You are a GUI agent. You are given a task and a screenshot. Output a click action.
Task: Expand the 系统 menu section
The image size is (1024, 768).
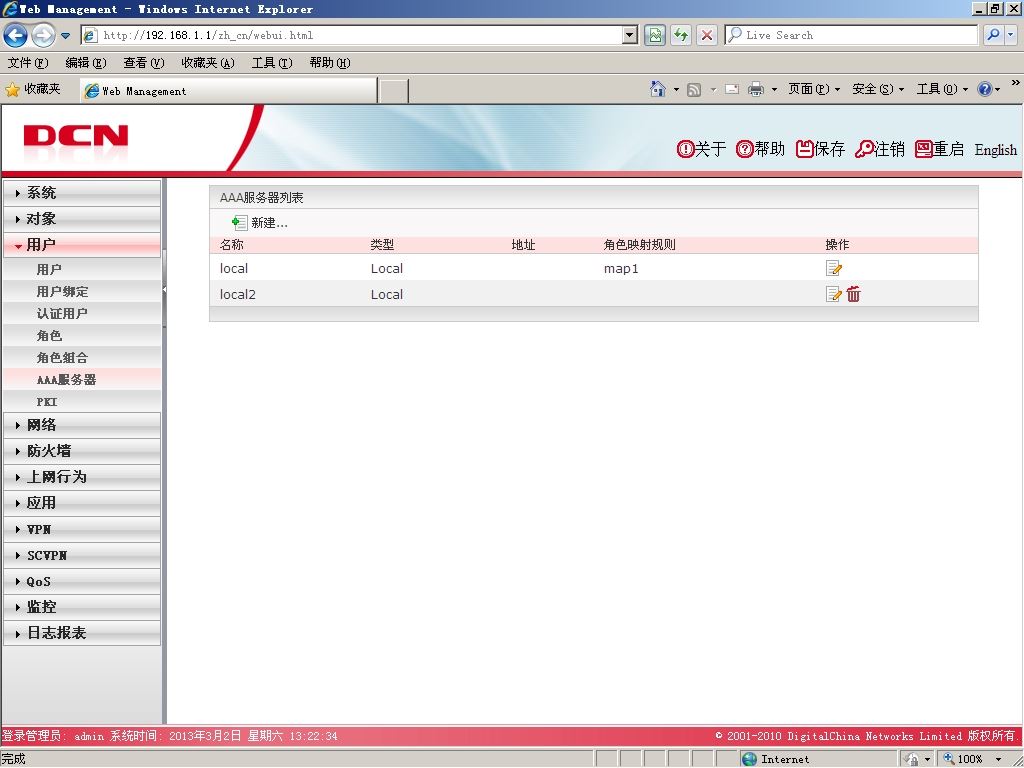pyautogui.click(x=82, y=193)
